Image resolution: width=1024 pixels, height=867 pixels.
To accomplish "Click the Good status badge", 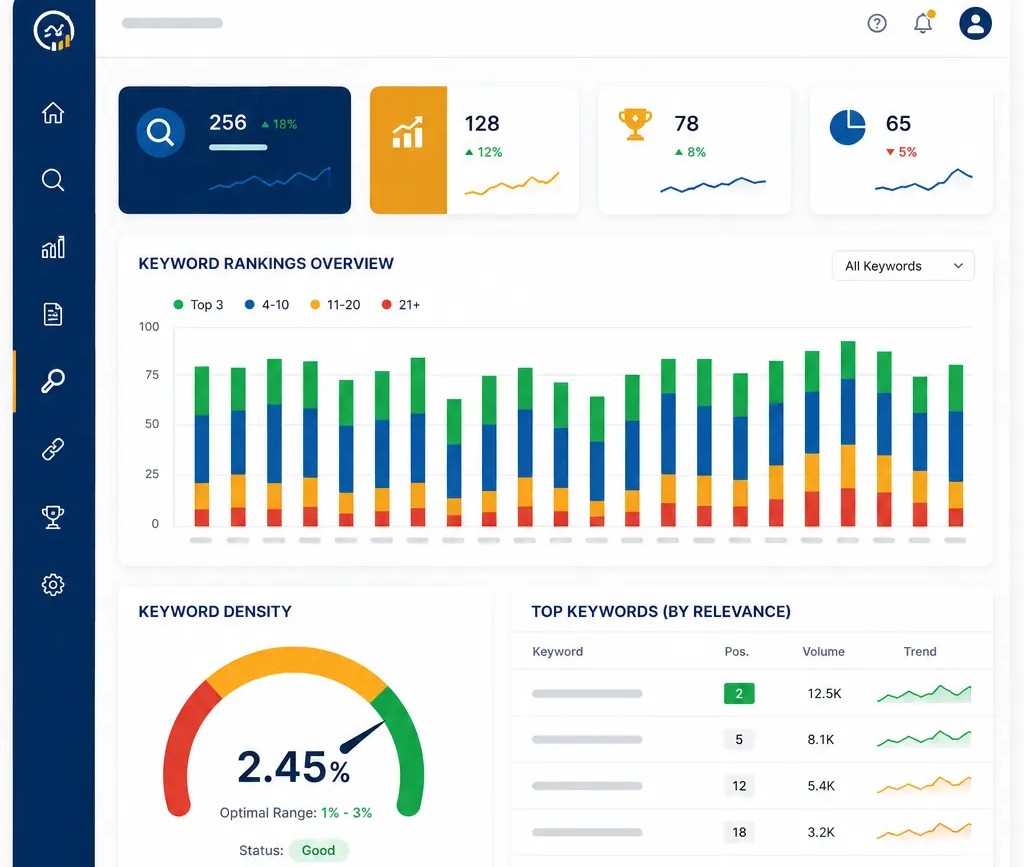I will 318,850.
